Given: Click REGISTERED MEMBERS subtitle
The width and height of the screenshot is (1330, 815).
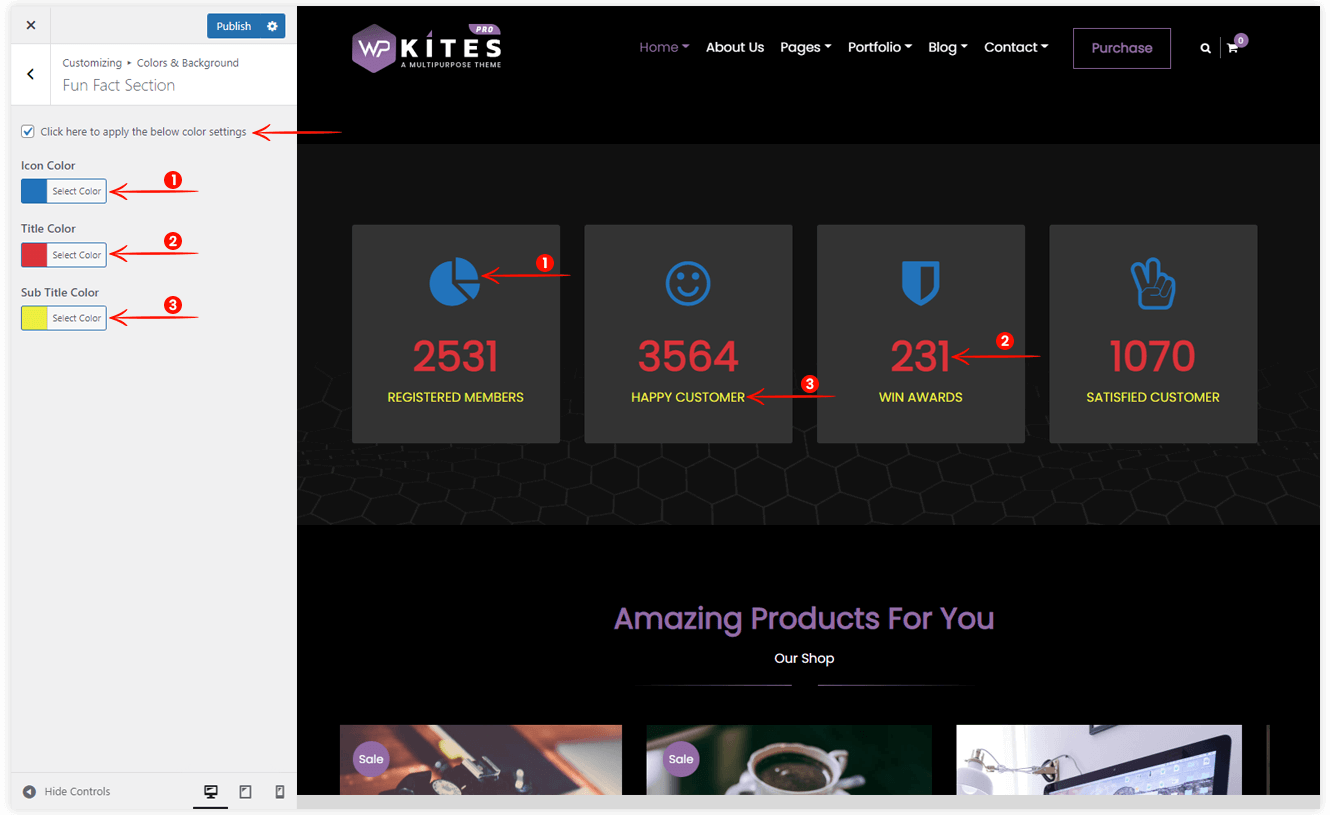Looking at the screenshot, I should pyautogui.click(x=455, y=397).
